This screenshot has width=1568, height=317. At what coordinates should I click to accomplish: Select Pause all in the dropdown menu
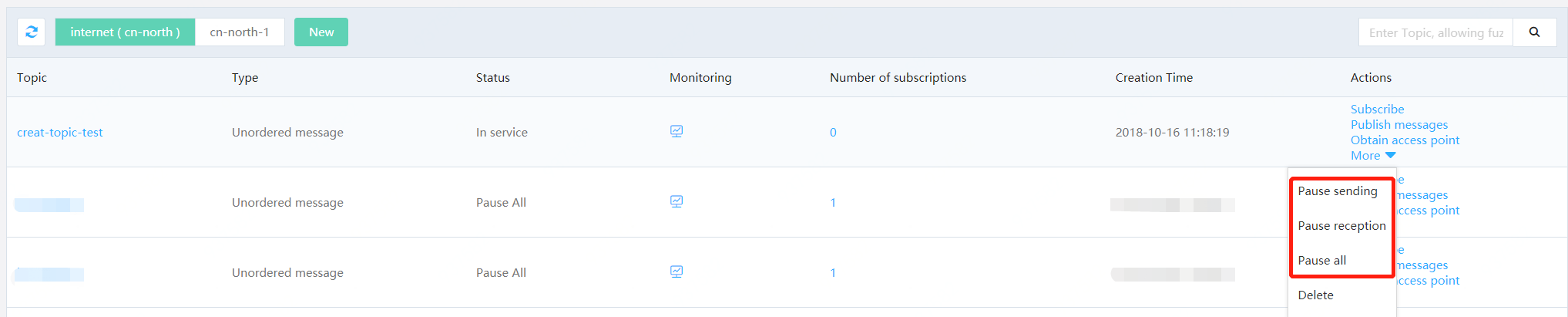coord(1322,261)
